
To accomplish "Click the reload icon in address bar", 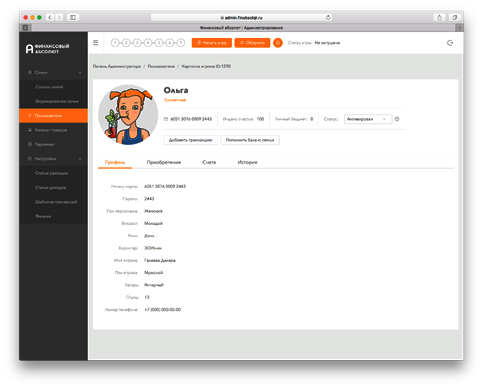I will point(328,17).
